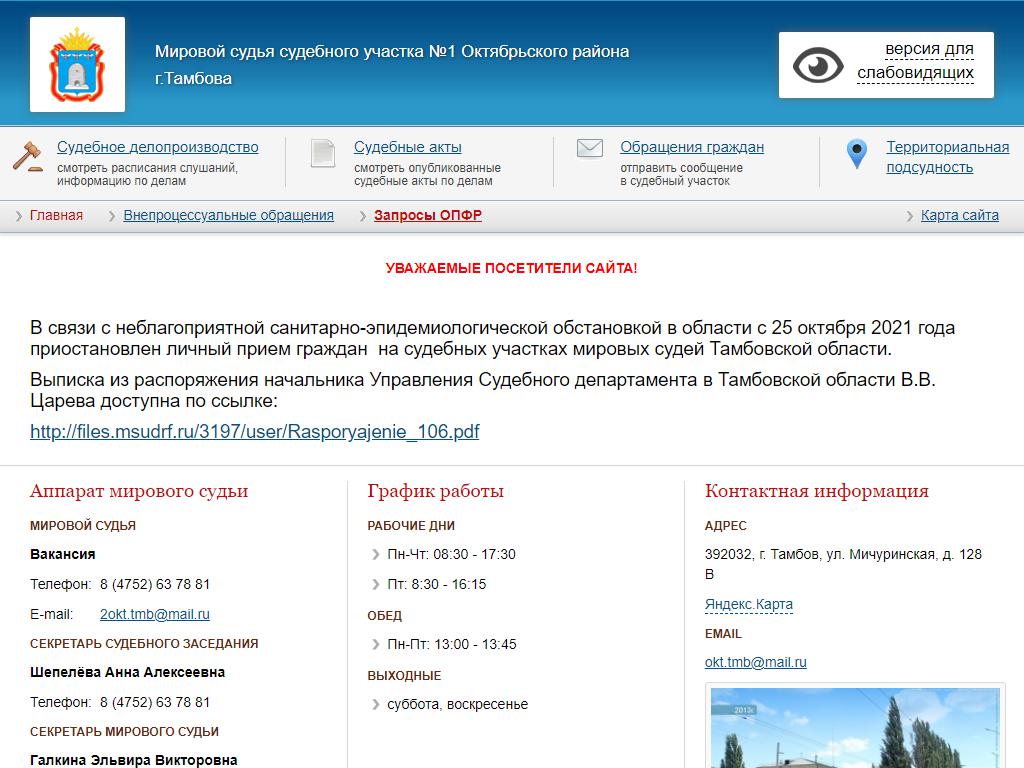Viewport: 1024px width, 768px height.
Task: Open Обращения граждан section
Action: pyautogui.click(x=691, y=147)
